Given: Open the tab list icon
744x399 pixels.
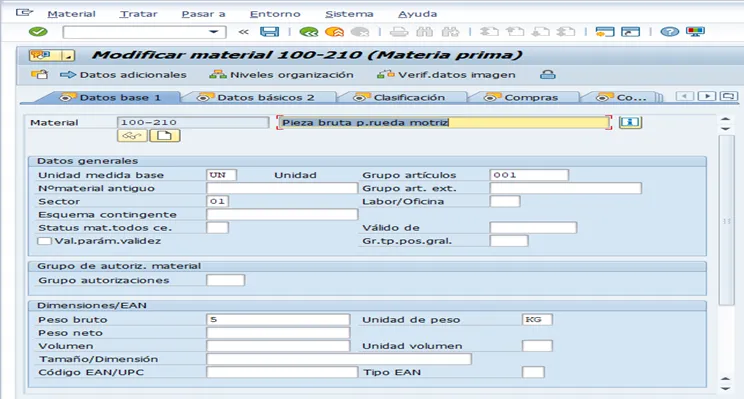Looking at the screenshot, I should click(x=728, y=96).
